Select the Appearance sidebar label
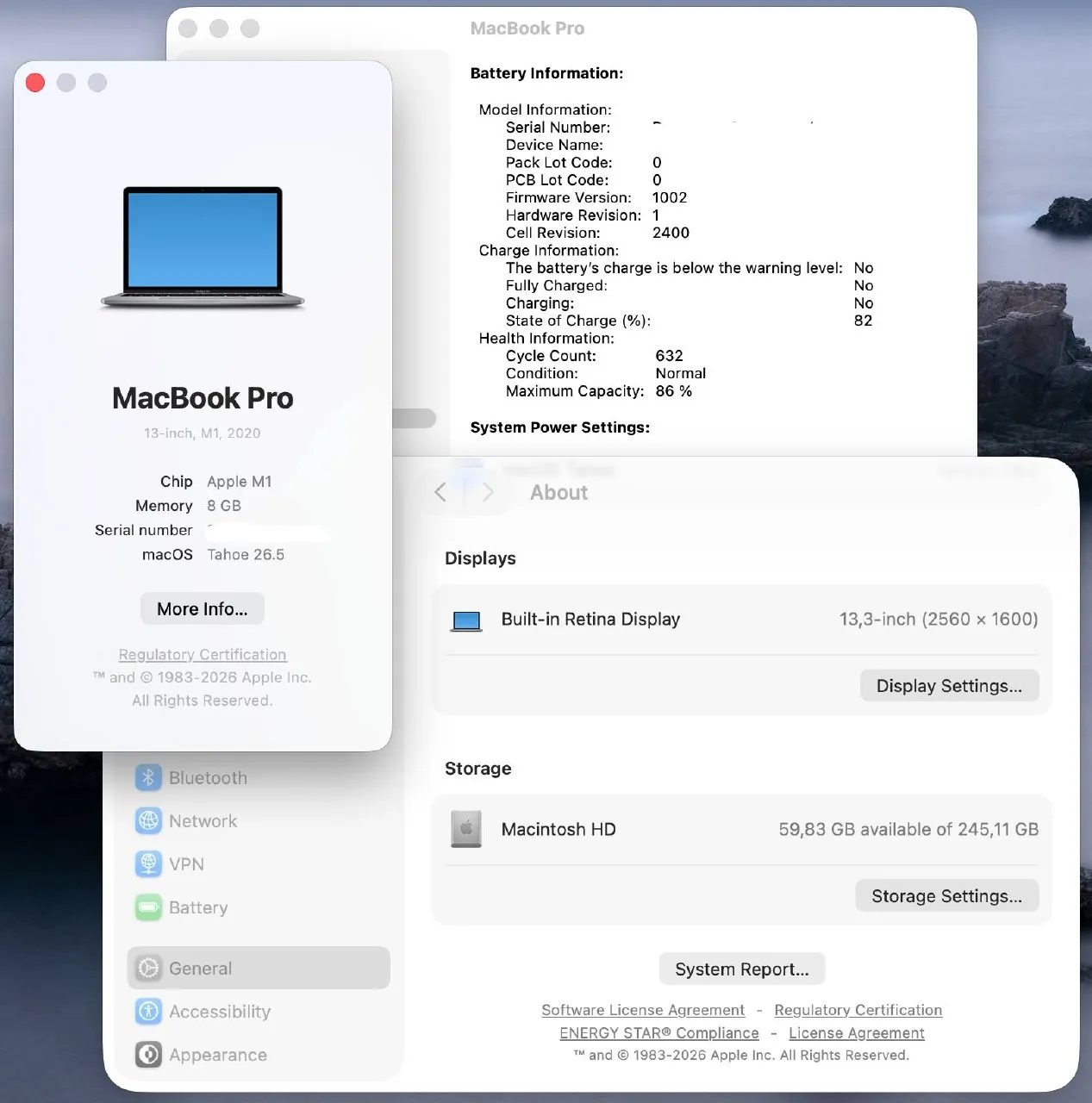The width and height of the screenshot is (1092, 1103). pos(218,1055)
